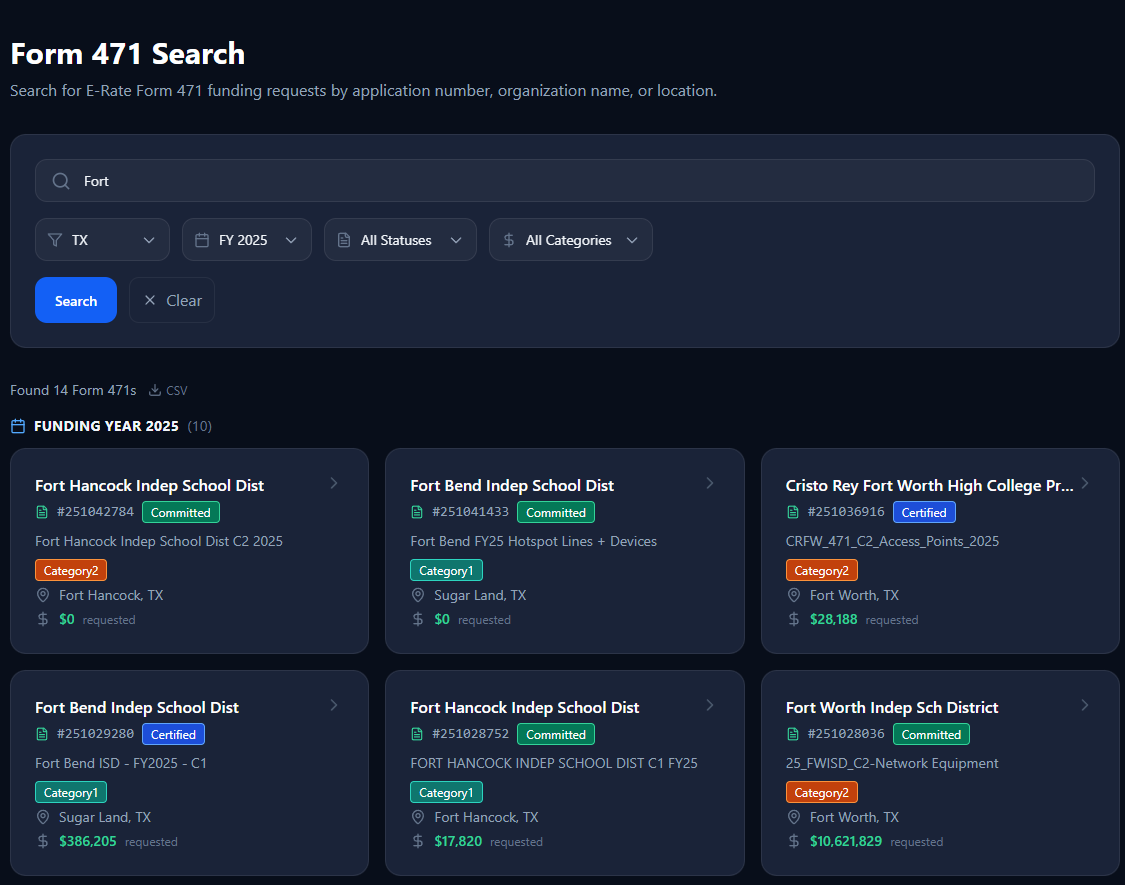1126x885 pixels.
Task: Click Committed badge for #251028036
Action: pos(931,735)
